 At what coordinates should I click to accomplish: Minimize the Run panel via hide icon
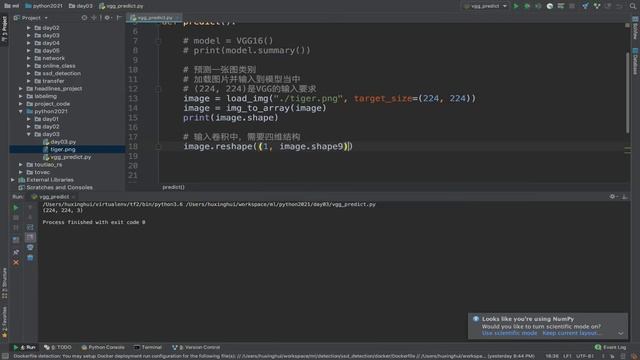[x=624, y=197]
